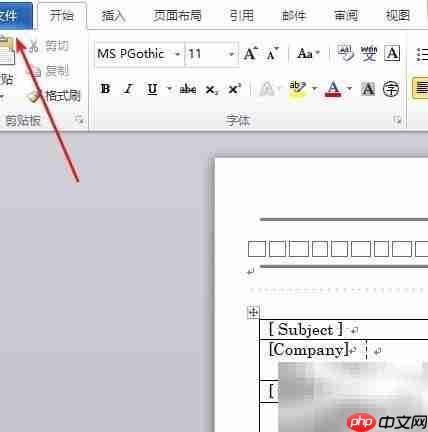The image size is (428, 432).
Task: Toggle Underline formatting
Action: pos(152,89)
